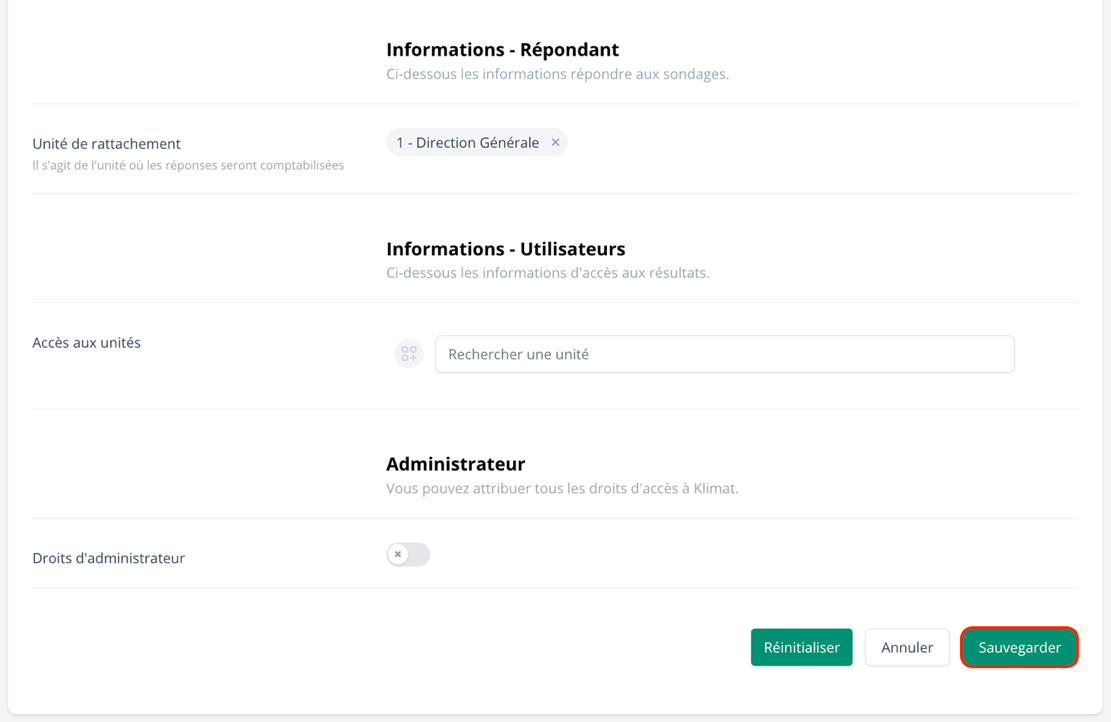Viewport: 1111px width, 722px height.
Task: Select the 1 - Direction Générale chip label
Action: pos(467,143)
